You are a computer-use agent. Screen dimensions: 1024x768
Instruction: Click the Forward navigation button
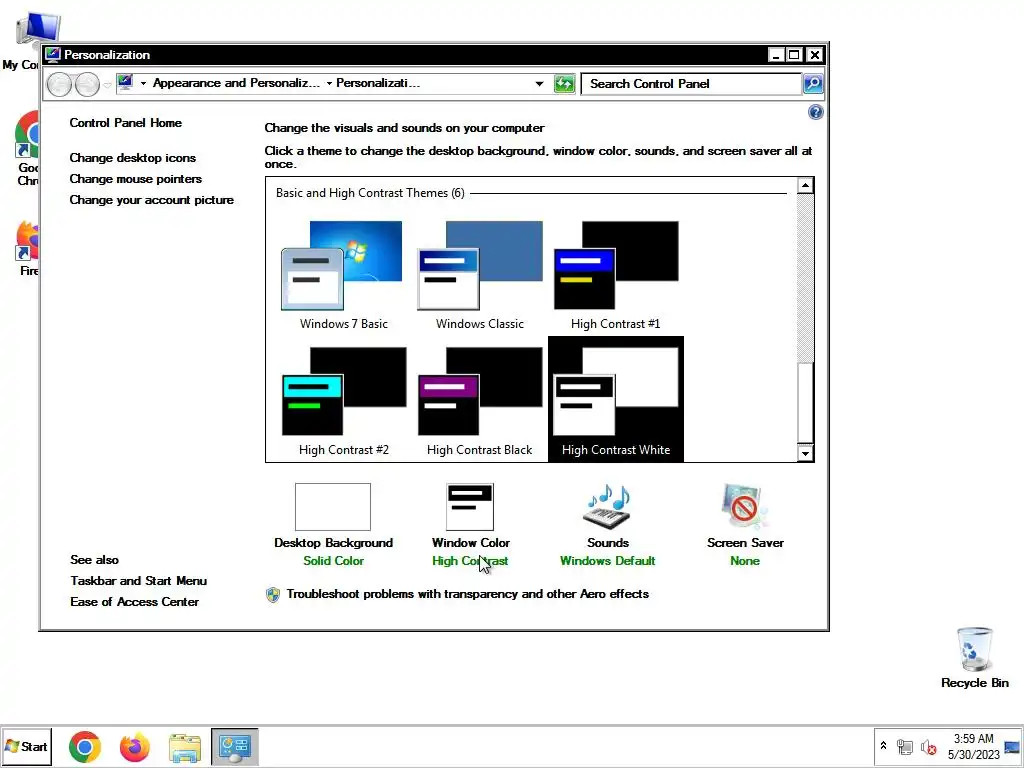pos(87,84)
